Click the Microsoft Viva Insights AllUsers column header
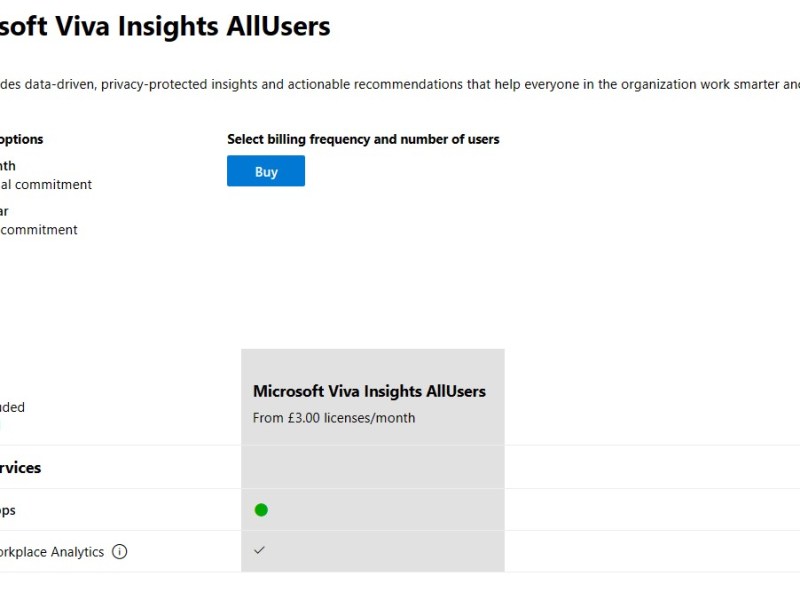 coord(372,391)
